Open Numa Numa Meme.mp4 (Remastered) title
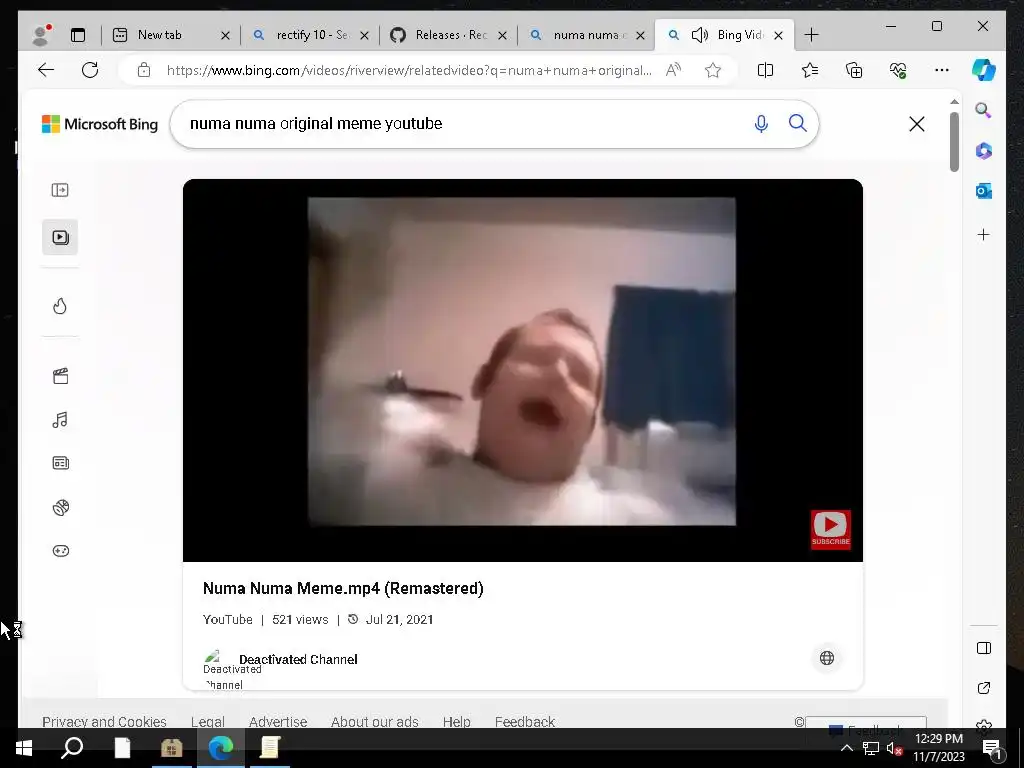Viewport: 1024px width, 768px height. tap(343, 588)
